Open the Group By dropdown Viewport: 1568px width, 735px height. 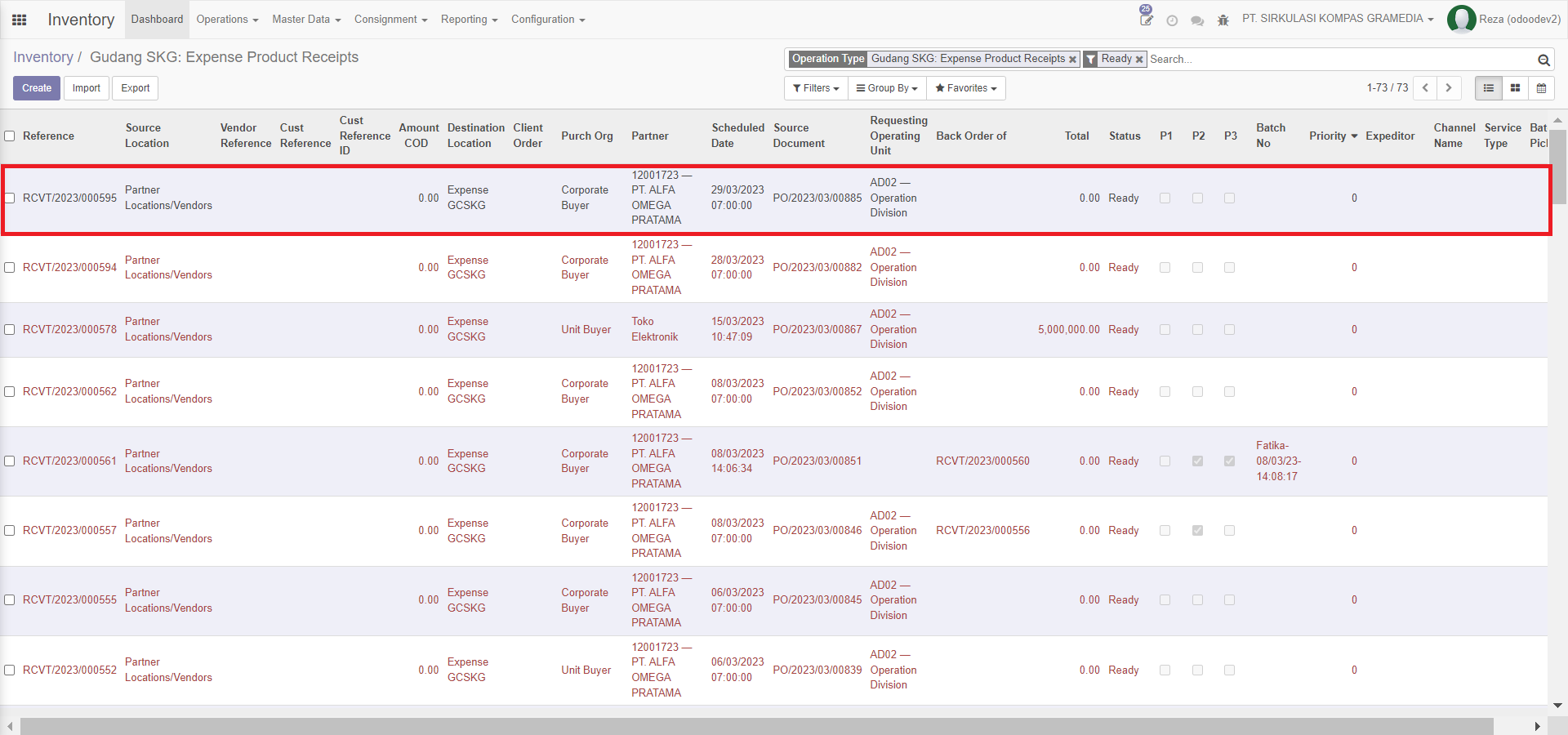(887, 88)
